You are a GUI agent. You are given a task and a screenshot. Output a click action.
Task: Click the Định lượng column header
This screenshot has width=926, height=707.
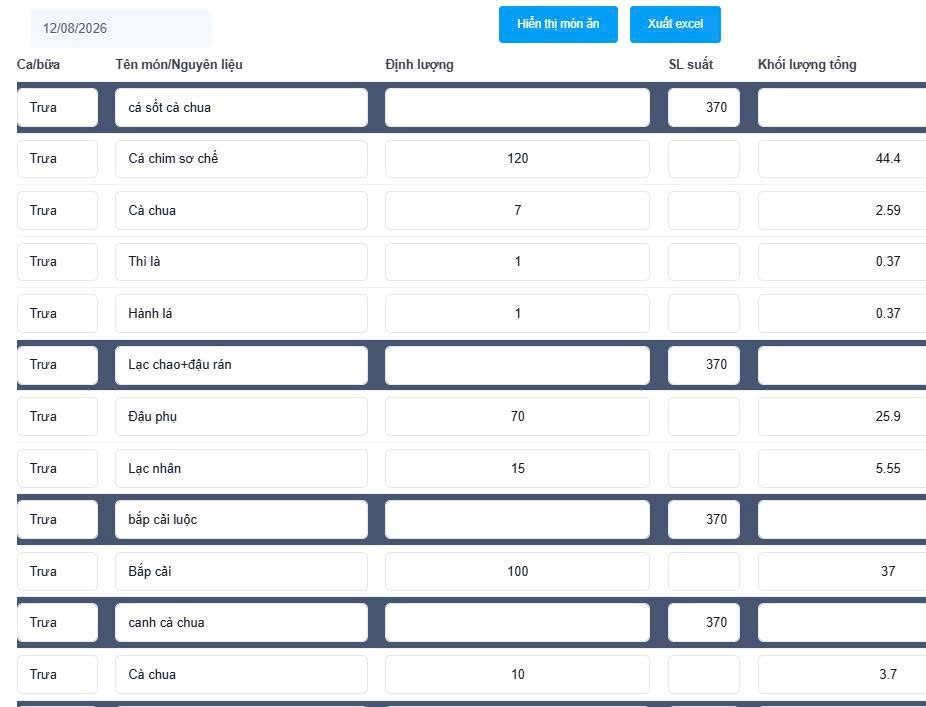(419, 64)
